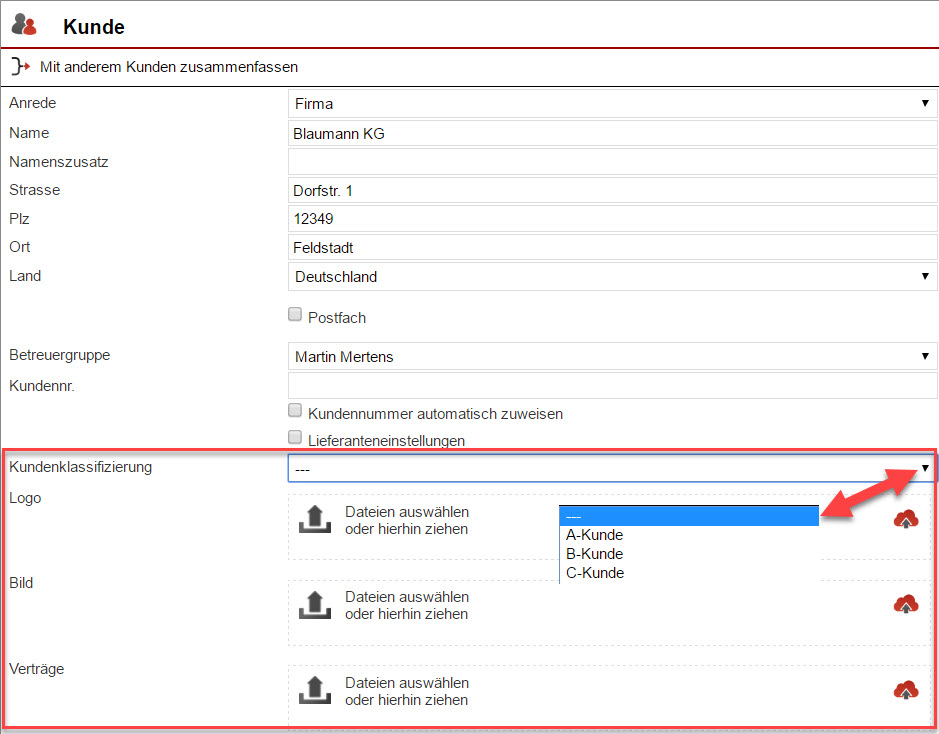Click the upload tray icon in Verträge row
Image resolution: width=939 pixels, height=734 pixels.
[x=316, y=690]
